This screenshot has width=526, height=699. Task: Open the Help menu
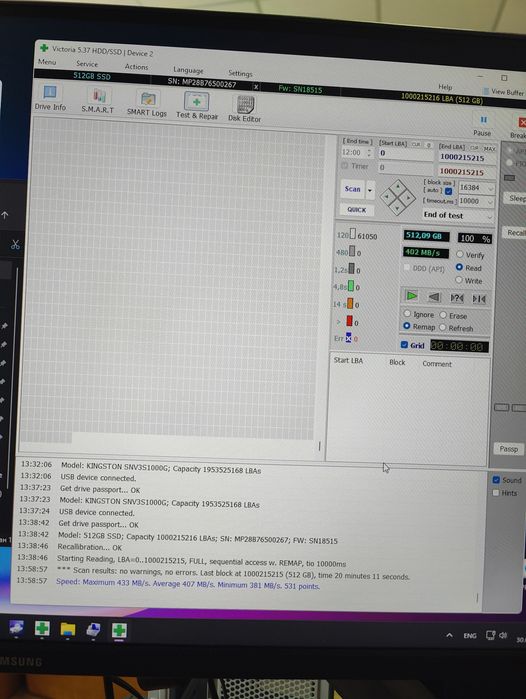pos(445,87)
